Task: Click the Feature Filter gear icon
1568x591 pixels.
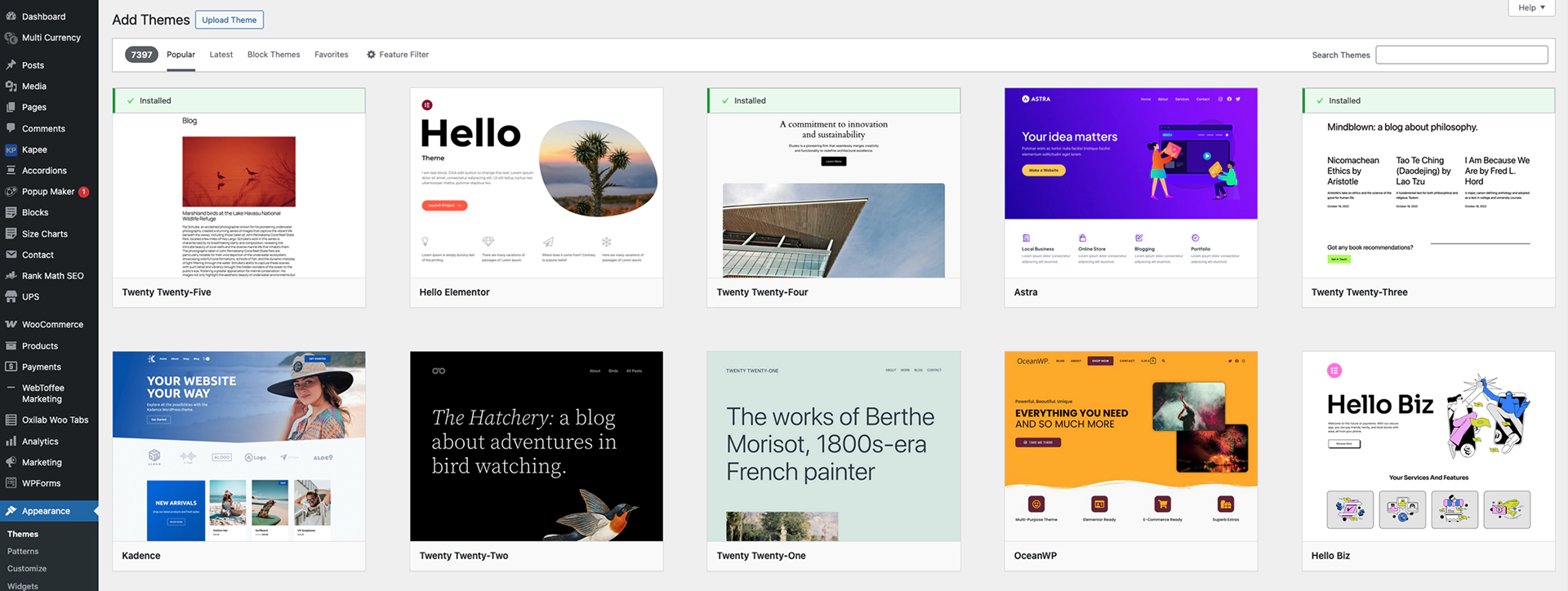Action: (371, 55)
